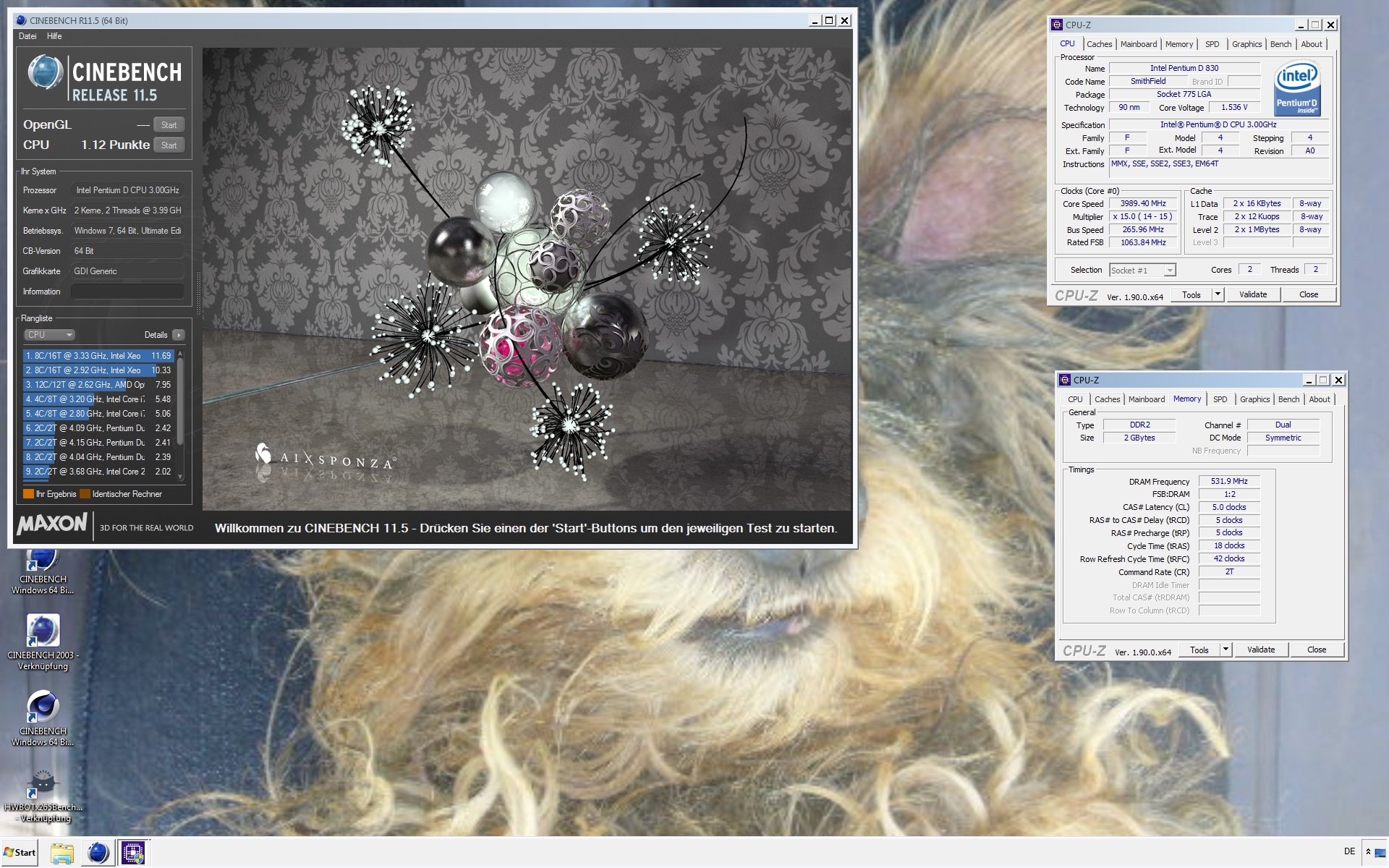
Task: Open Graphics tab in upper CPU-Z
Action: coord(1246,44)
